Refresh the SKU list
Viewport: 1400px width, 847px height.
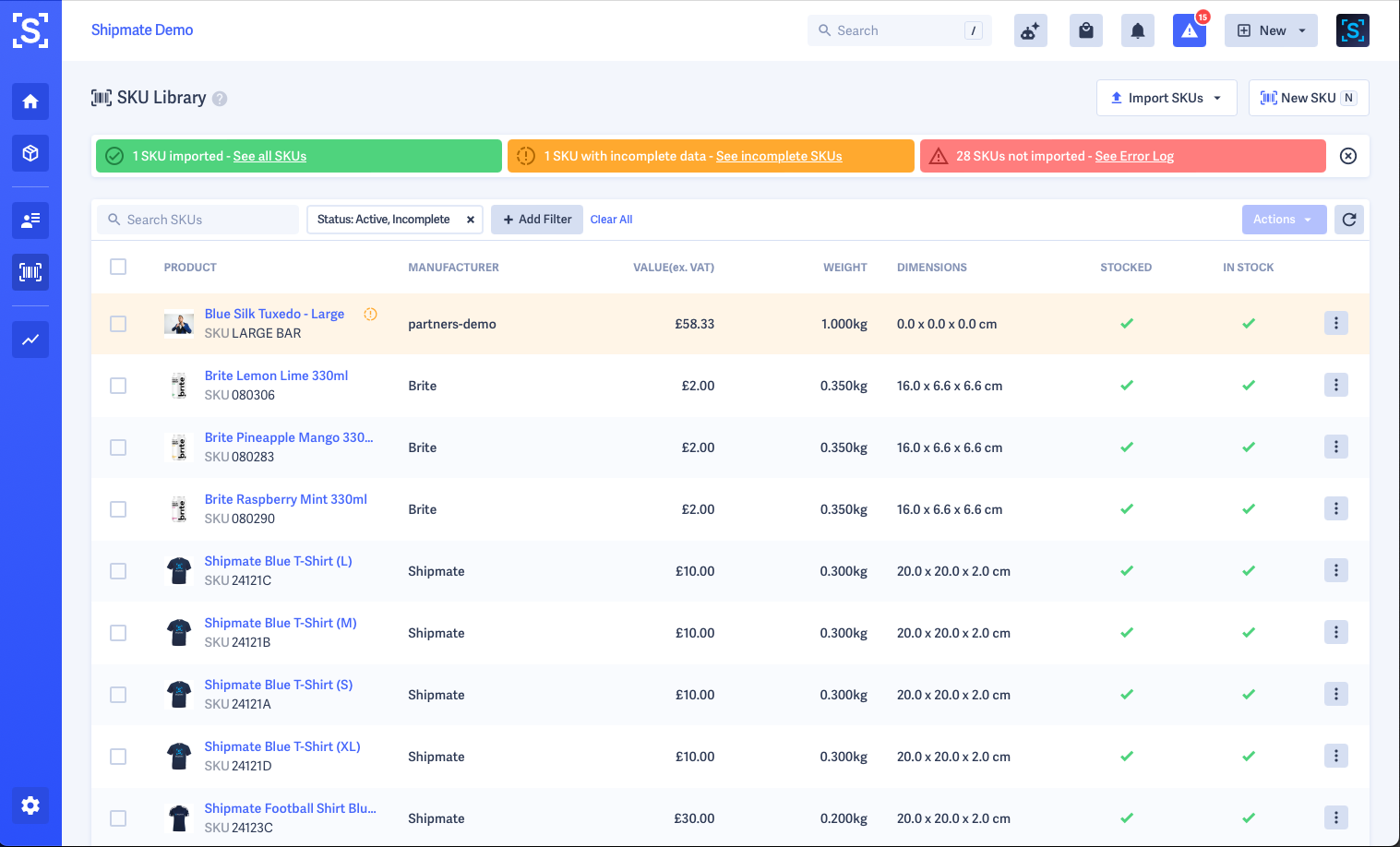(1349, 220)
